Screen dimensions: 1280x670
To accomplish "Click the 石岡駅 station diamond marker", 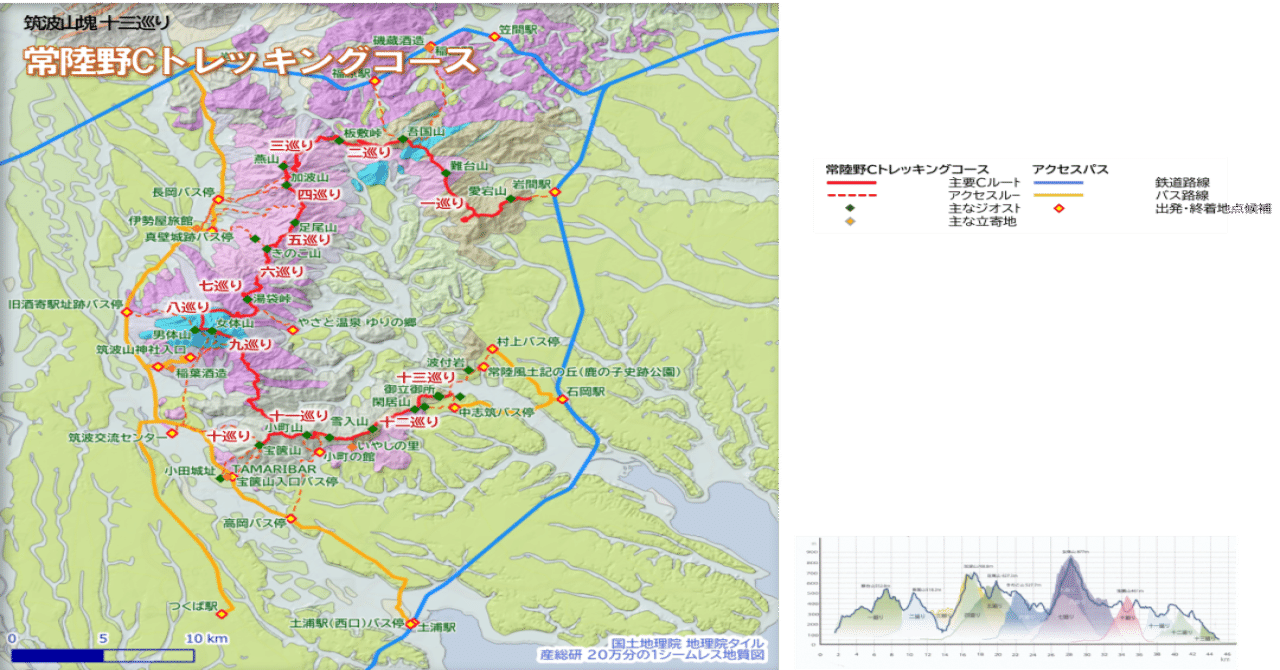I will click(563, 399).
